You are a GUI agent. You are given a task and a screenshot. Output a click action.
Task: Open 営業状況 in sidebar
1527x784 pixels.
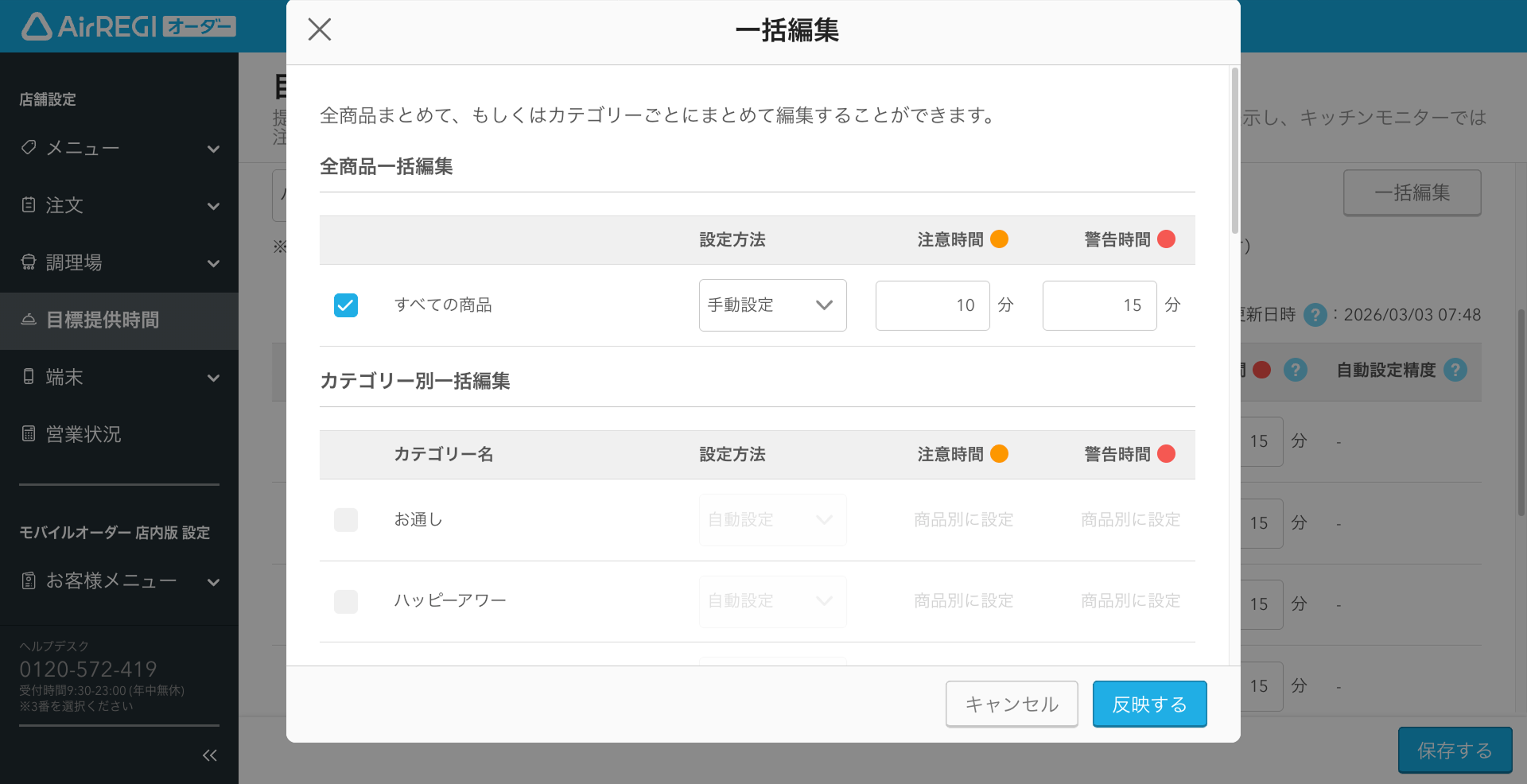[119, 435]
